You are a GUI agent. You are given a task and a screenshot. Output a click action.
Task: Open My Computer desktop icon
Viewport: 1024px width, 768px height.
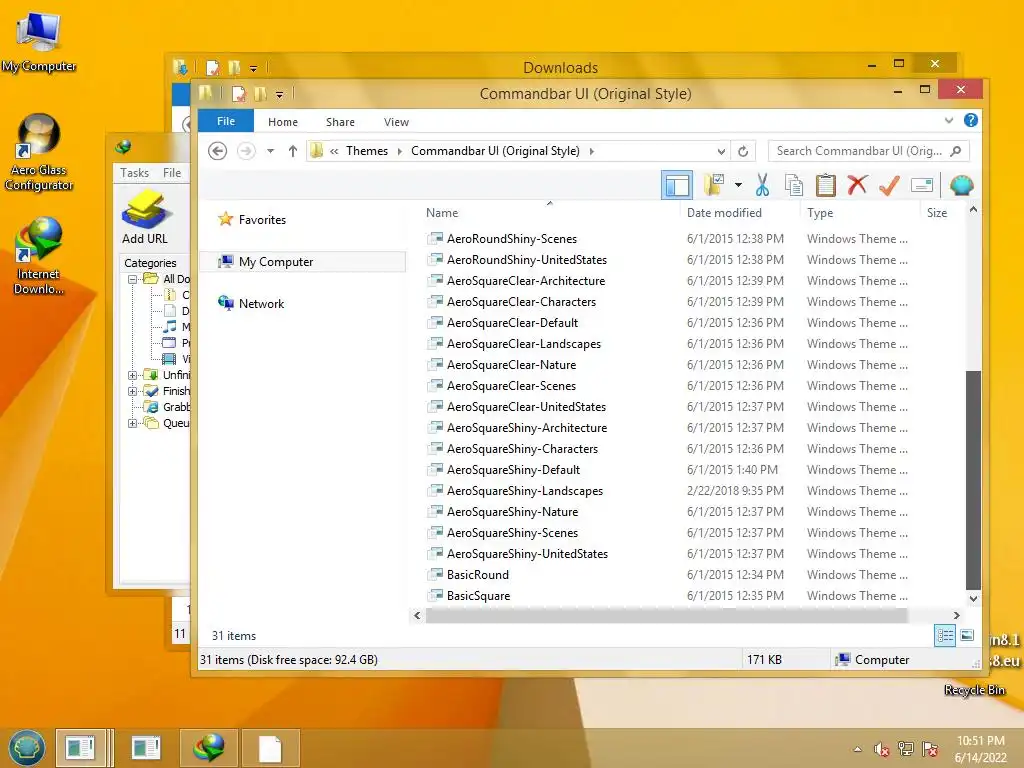39,42
